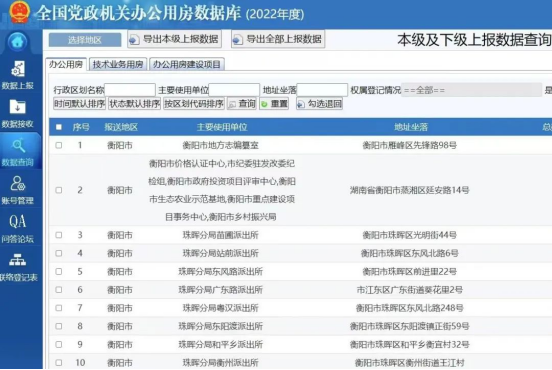Screen dimensions: 552x370
Task: Focus the 地址坐落 input field
Action: 322,90
